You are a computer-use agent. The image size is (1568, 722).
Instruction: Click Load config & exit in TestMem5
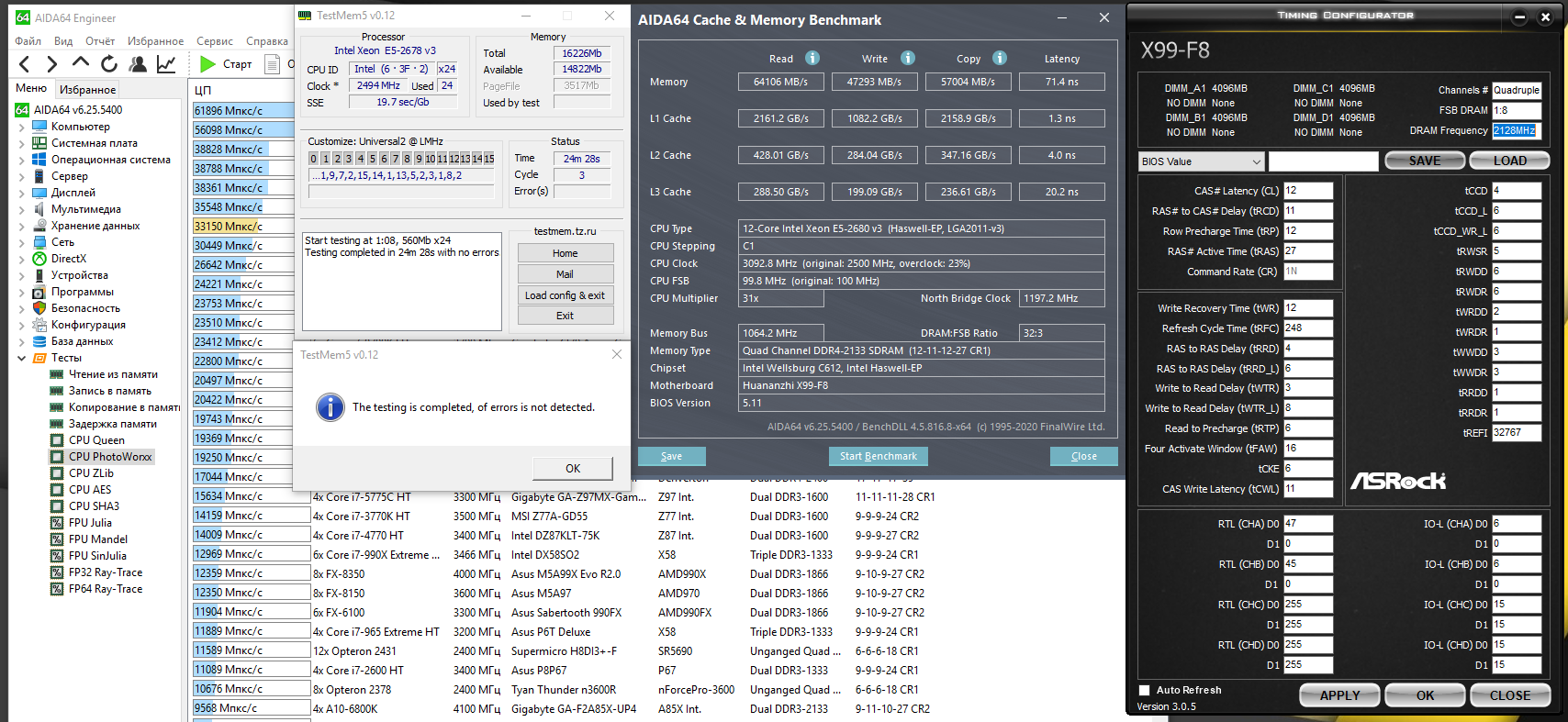566,295
